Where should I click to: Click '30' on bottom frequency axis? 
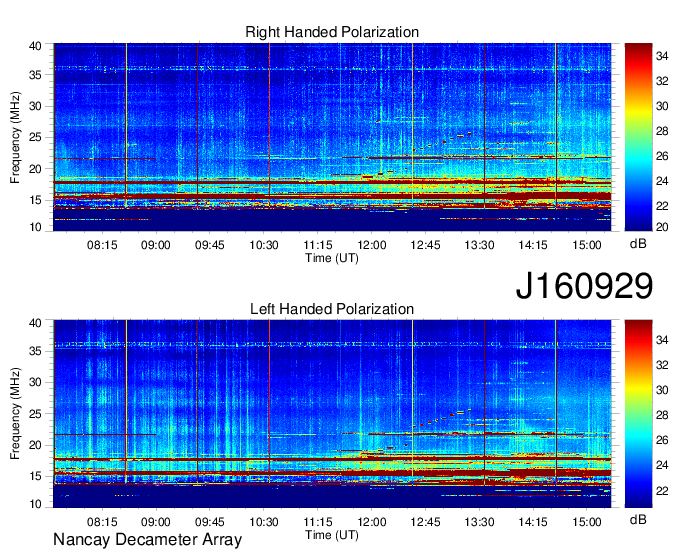pyautogui.click(x=35, y=382)
